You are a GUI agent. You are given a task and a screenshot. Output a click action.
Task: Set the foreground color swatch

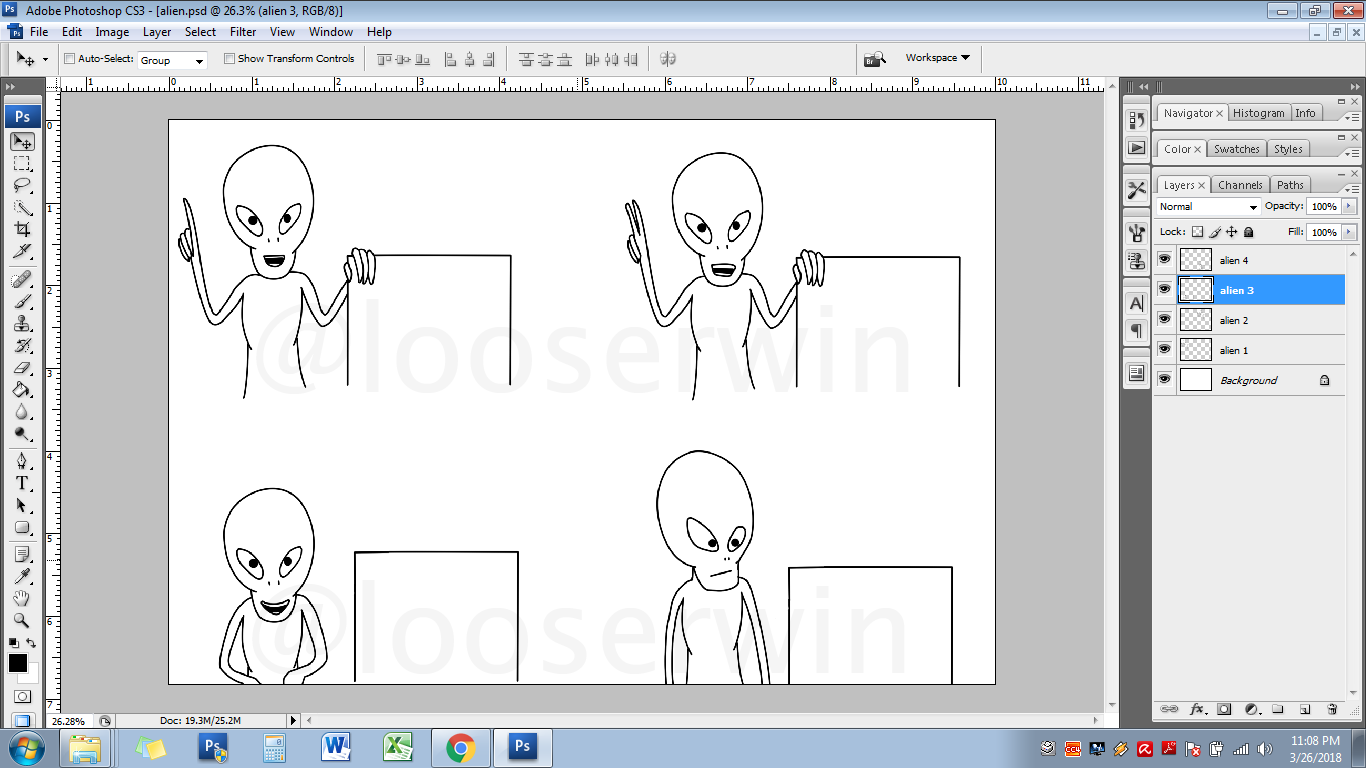17,663
